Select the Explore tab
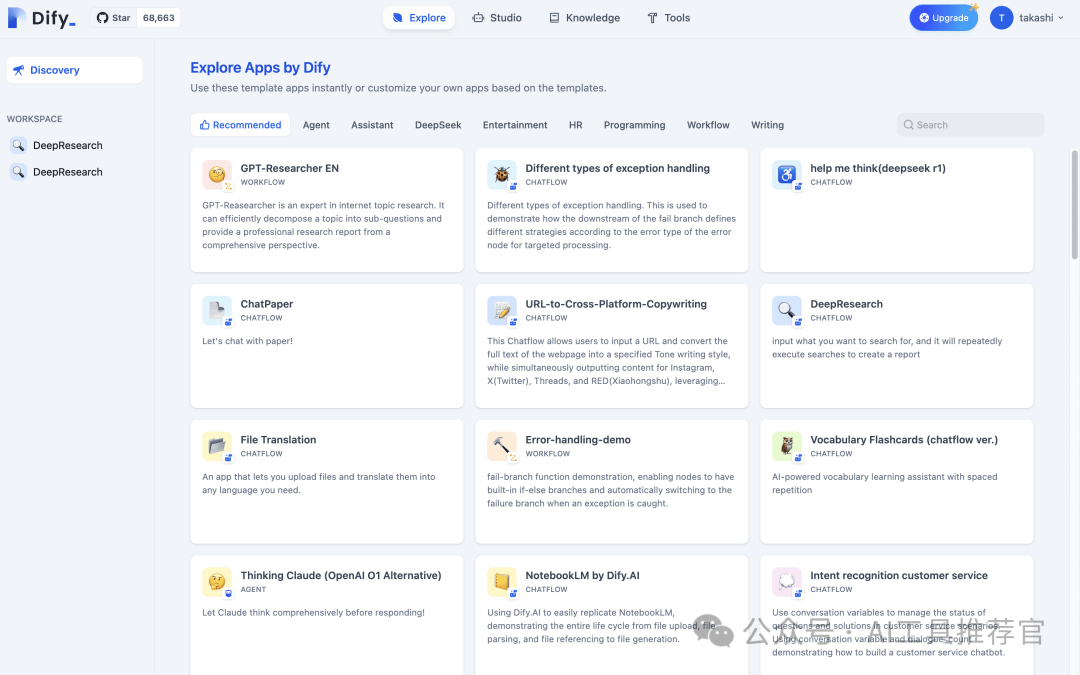Viewport: 1080px width, 675px height. click(x=419, y=18)
